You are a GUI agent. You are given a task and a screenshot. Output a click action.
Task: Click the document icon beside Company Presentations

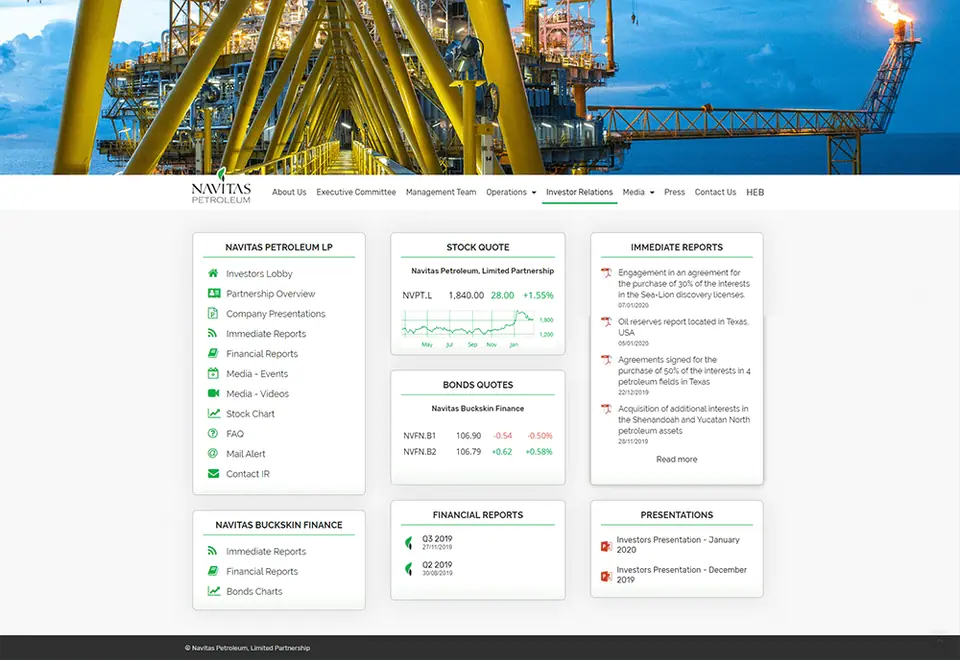click(212, 313)
